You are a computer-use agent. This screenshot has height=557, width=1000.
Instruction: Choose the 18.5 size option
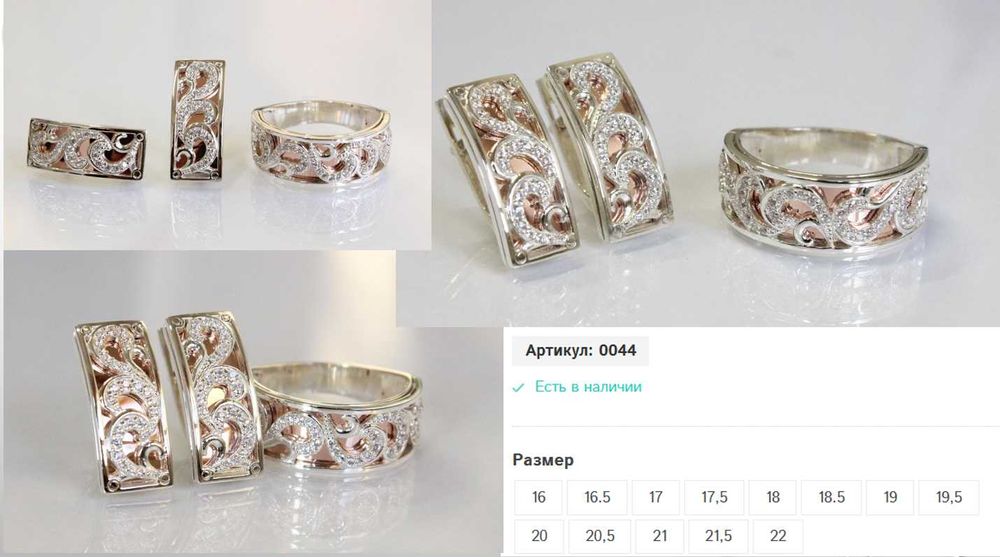(832, 497)
